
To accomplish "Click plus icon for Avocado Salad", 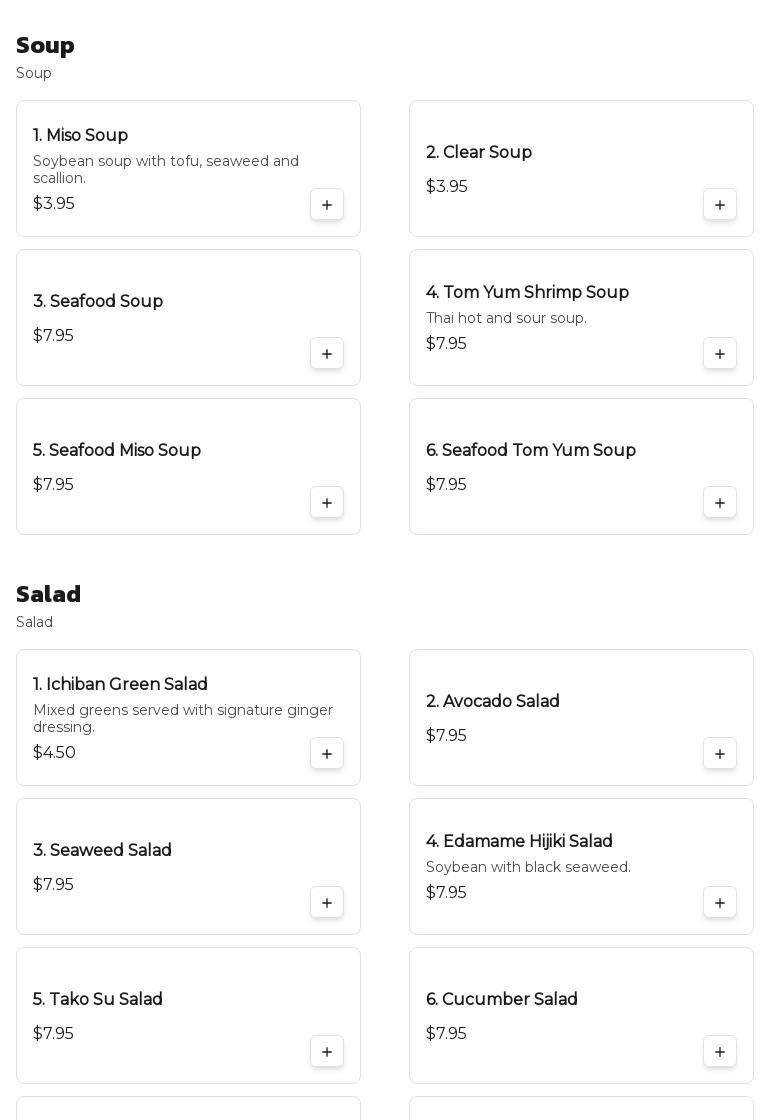I will coord(720,754).
